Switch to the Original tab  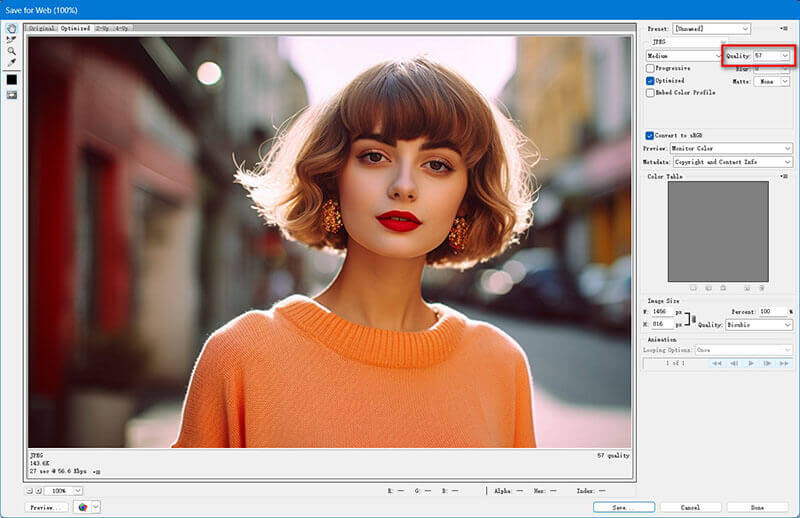pos(41,29)
